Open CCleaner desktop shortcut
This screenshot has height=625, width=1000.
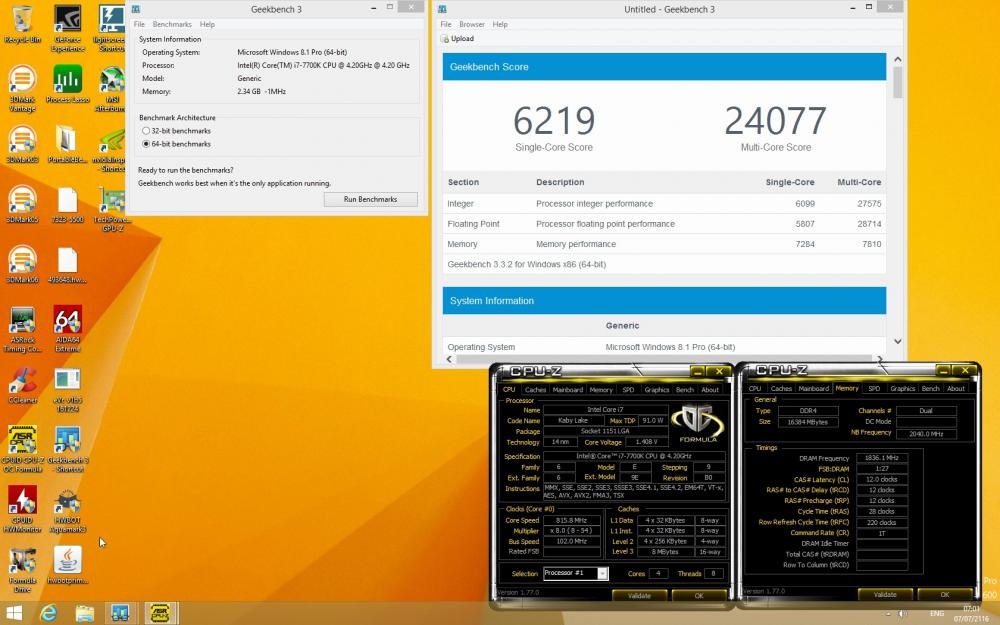[22, 385]
